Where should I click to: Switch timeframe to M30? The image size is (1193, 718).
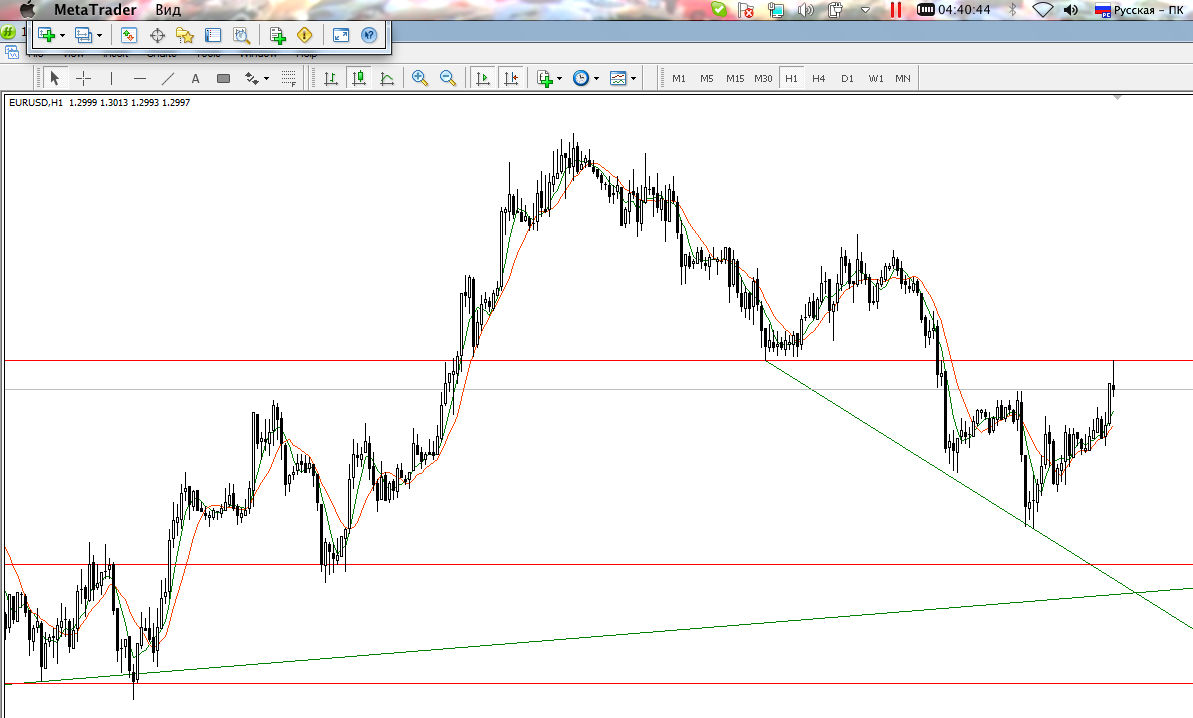click(763, 78)
